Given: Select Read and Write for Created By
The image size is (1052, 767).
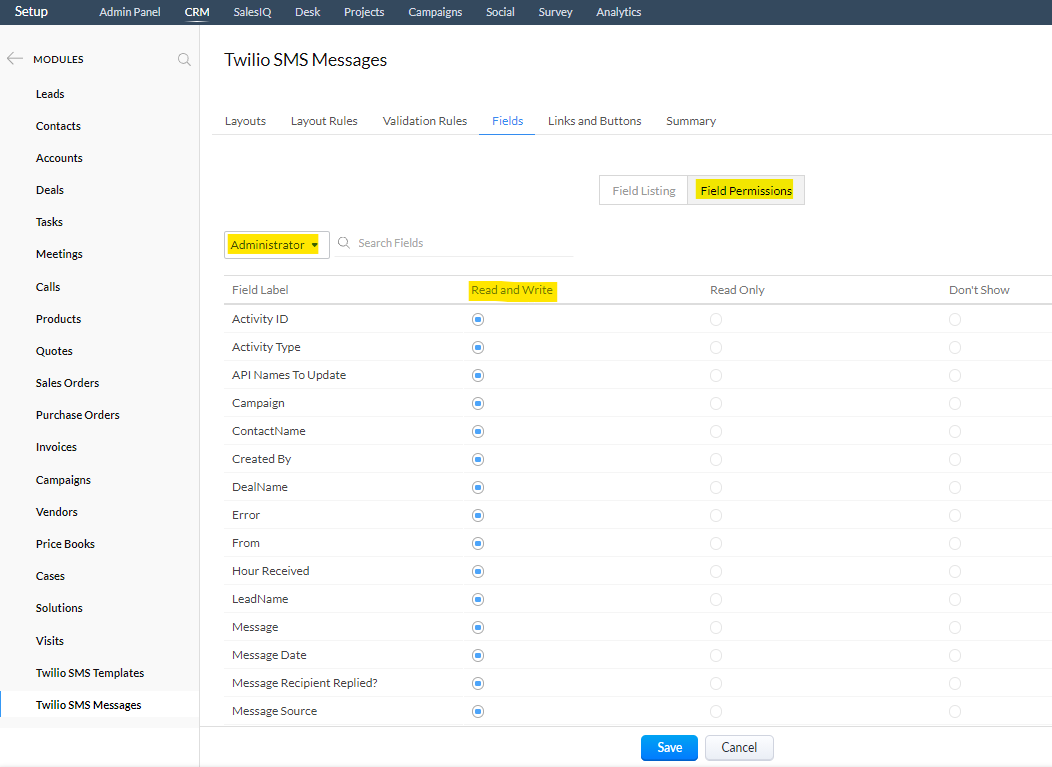Looking at the screenshot, I should (x=478, y=460).
